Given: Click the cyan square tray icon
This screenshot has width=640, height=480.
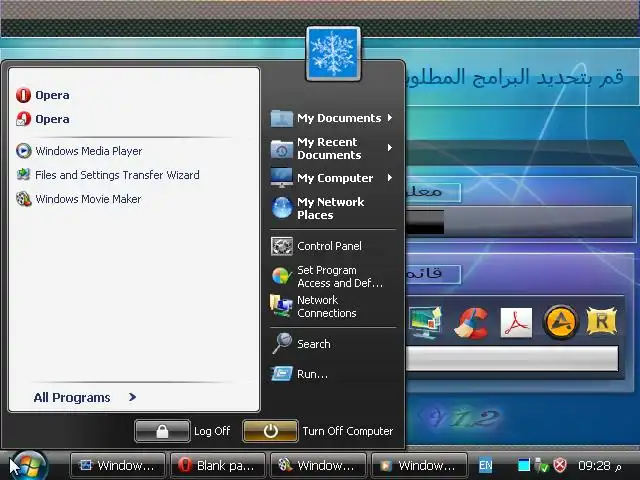Looking at the screenshot, I should (524, 465).
